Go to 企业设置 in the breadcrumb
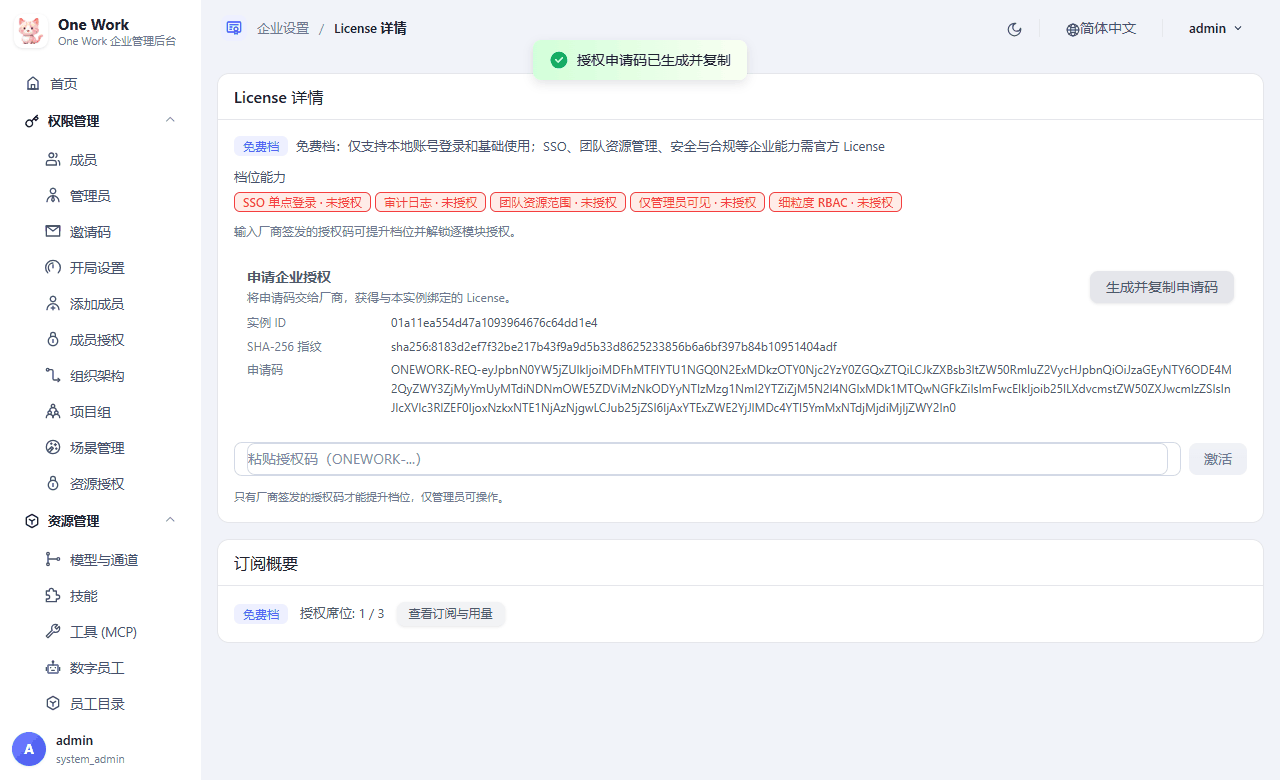This screenshot has width=1280, height=780. 283,29
